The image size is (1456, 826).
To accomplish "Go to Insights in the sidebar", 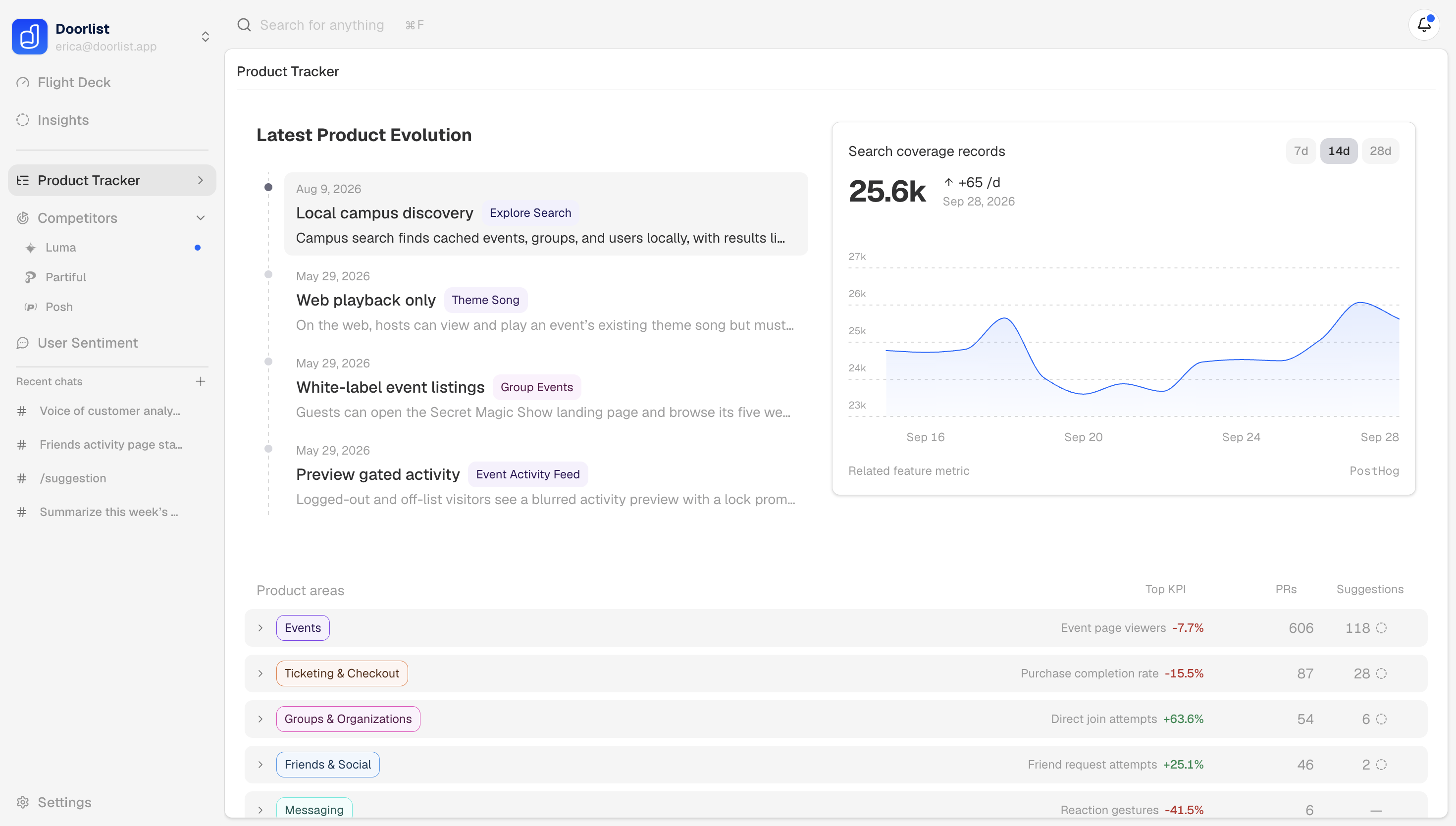I will coord(112,120).
